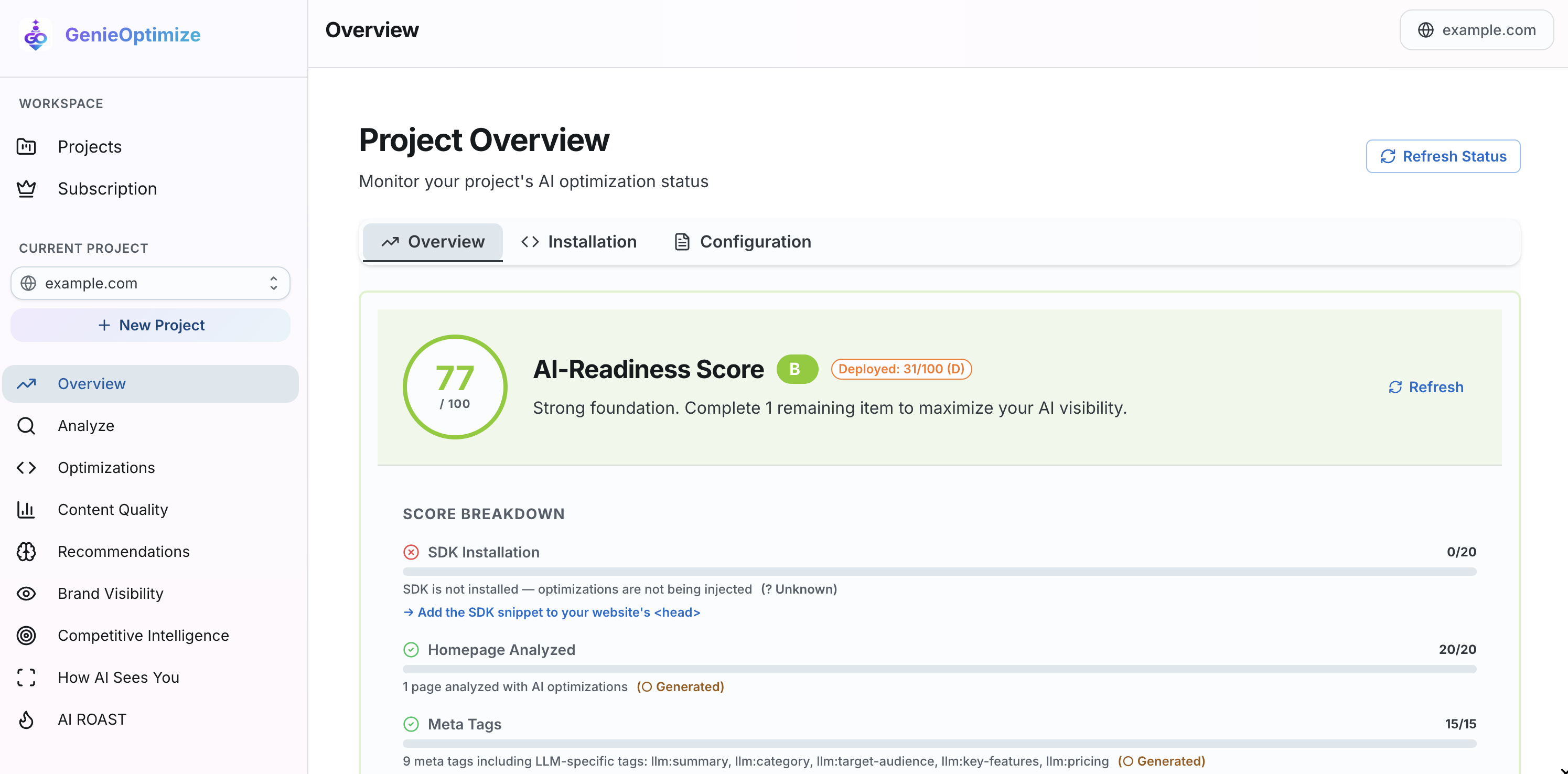Select the Analyze magnifier icon
The height and width of the screenshot is (774, 1568).
click(x=26, y=425)
